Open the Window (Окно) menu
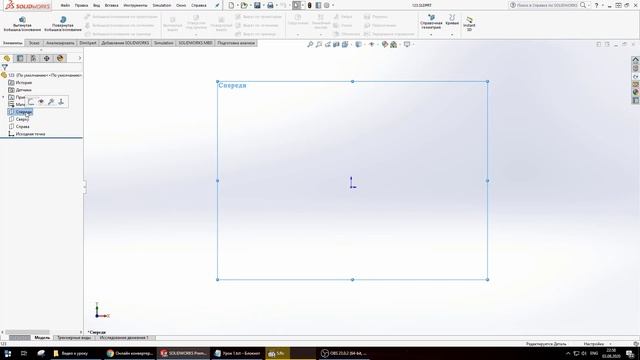Viewport: 640px width, 360px height. (181, 5)
